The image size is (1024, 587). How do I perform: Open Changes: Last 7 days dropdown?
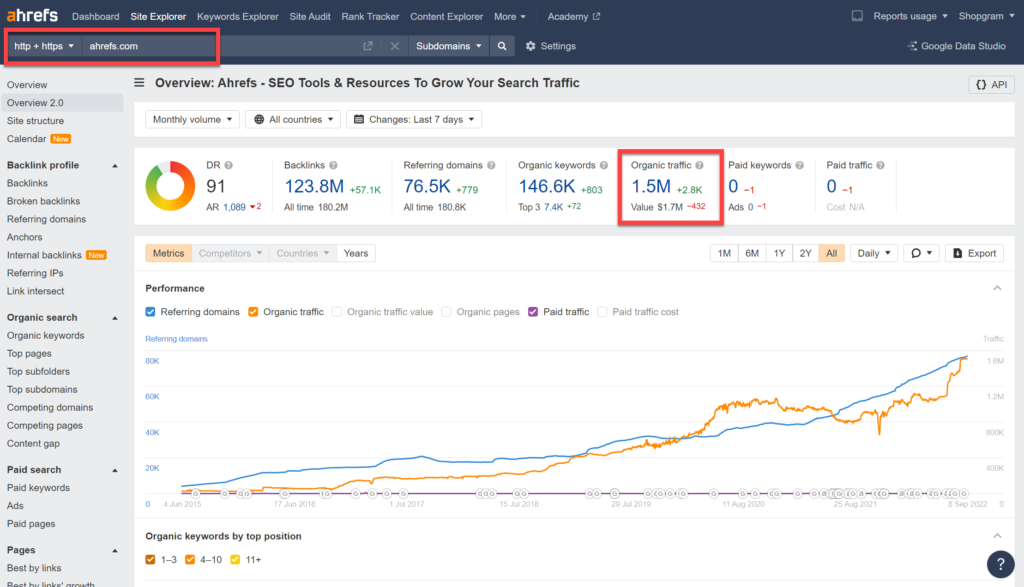[414, 119]
